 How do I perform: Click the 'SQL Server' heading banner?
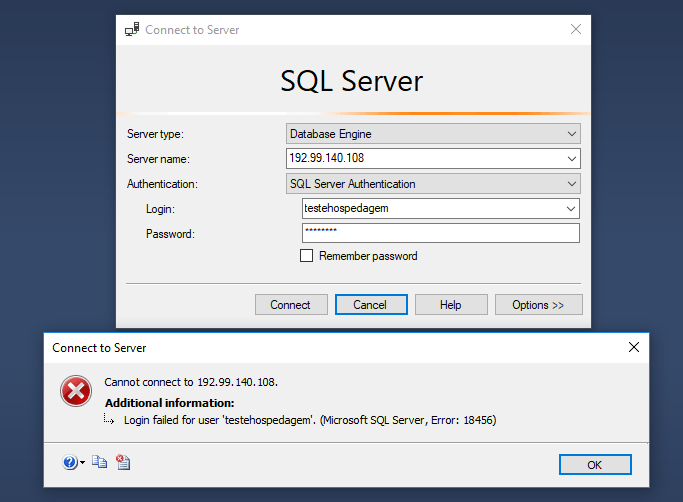(x=352, y=81)
